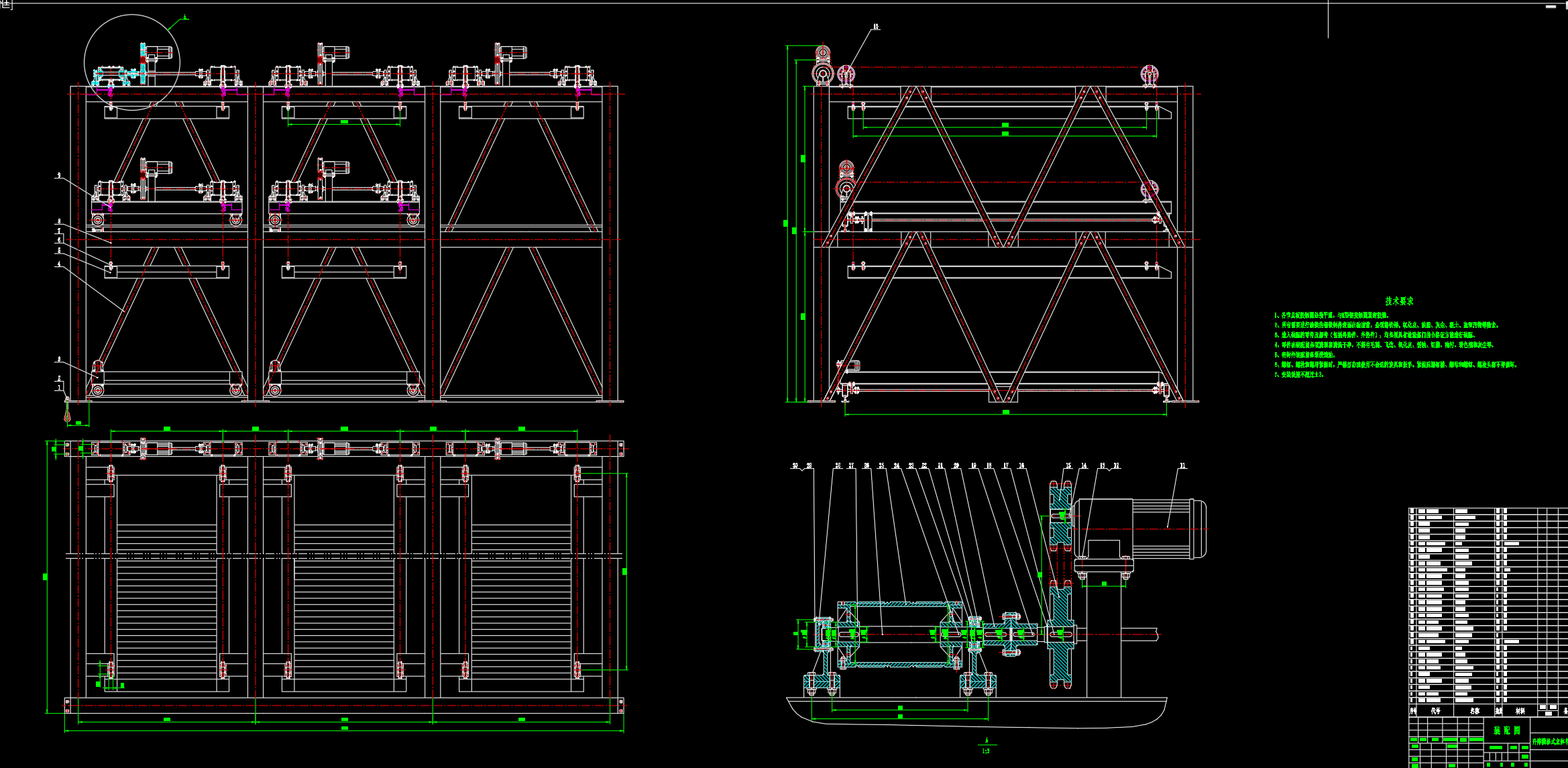Select part callout number 11 near the motor

coord(1182,465)
